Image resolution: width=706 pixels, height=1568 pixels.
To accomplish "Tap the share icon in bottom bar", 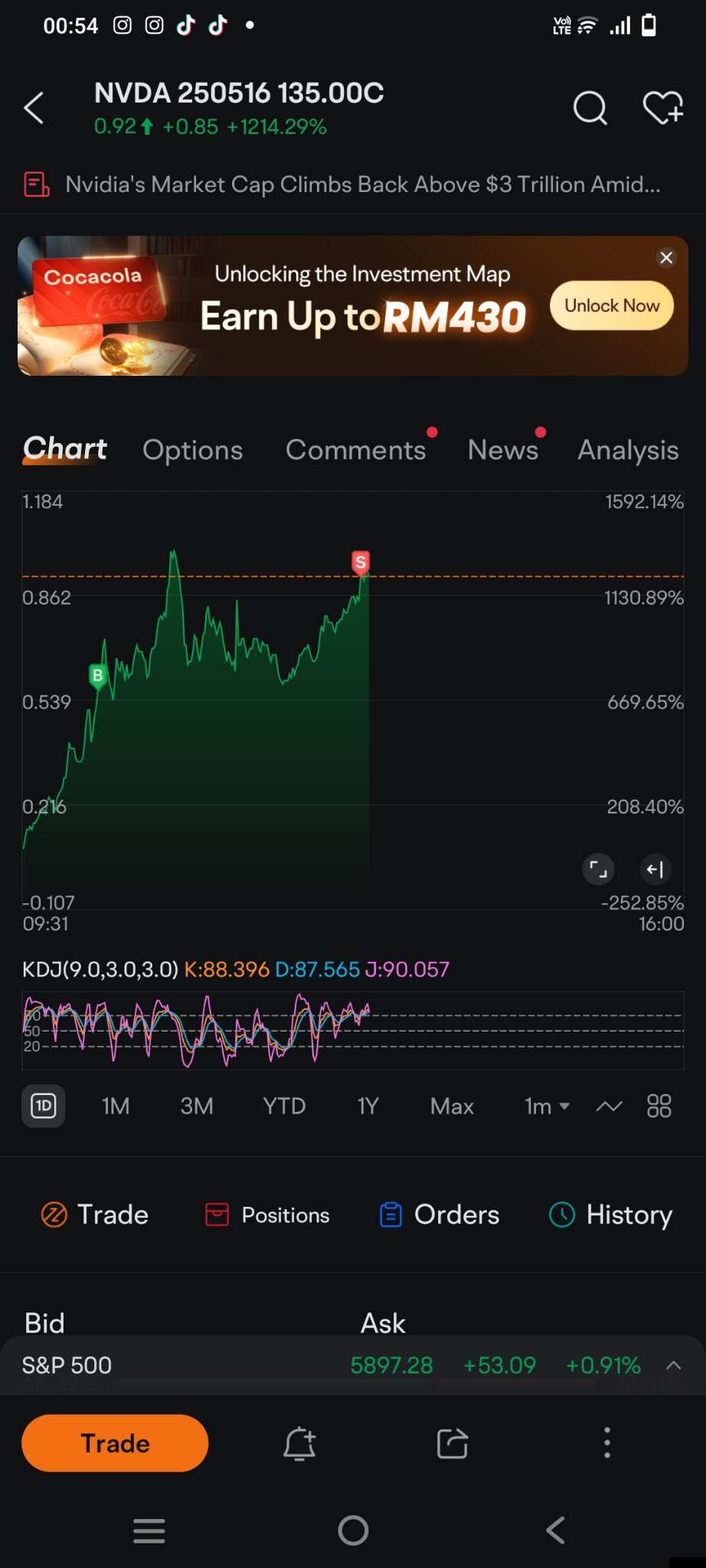I will (x=453, y=1443).
